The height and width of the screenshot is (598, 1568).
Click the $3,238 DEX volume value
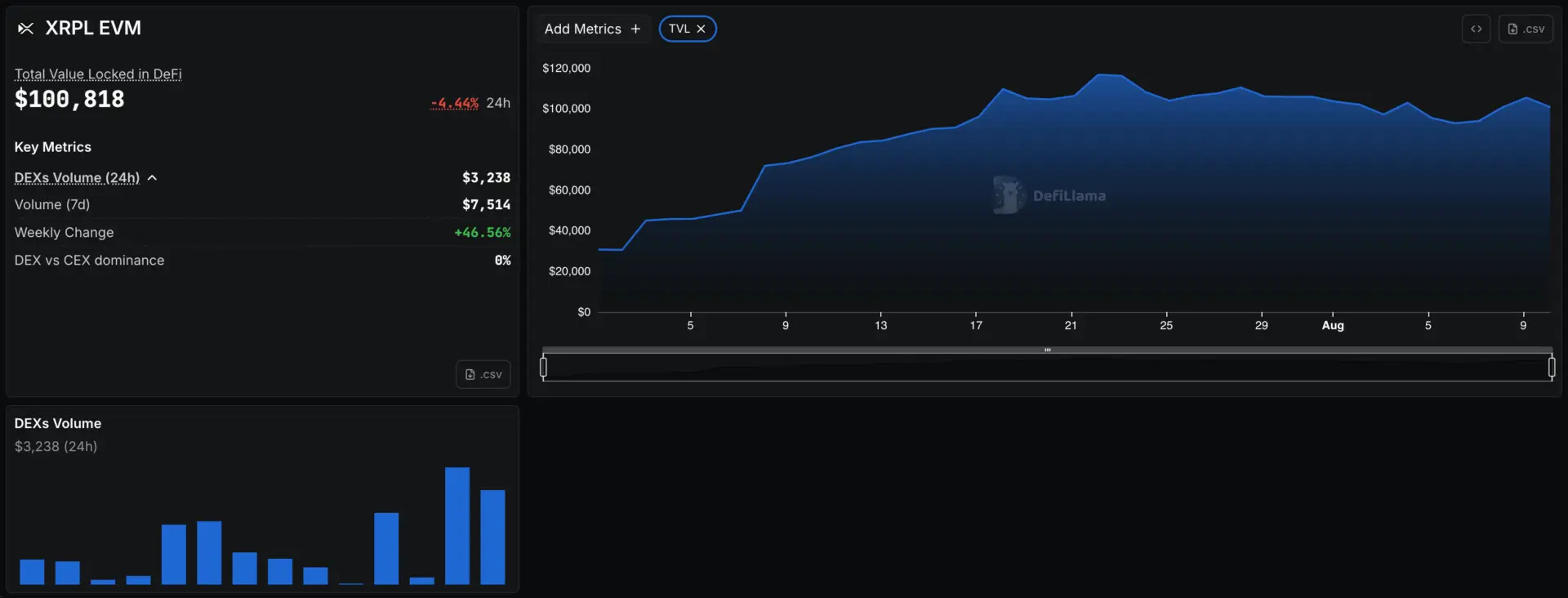(x=486, y=177)
